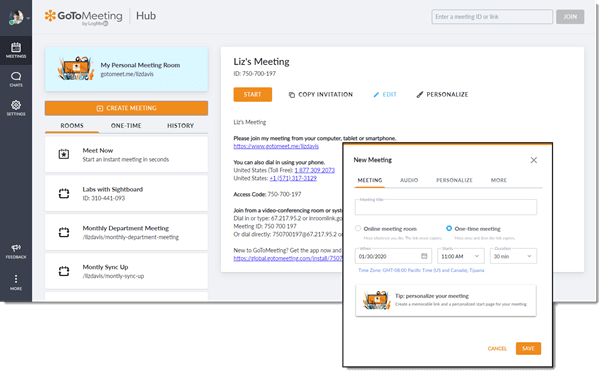The height and width of the screenshot is (371, 600).
Task: Open the More menu in sidebar
Action: click(16, 282)
